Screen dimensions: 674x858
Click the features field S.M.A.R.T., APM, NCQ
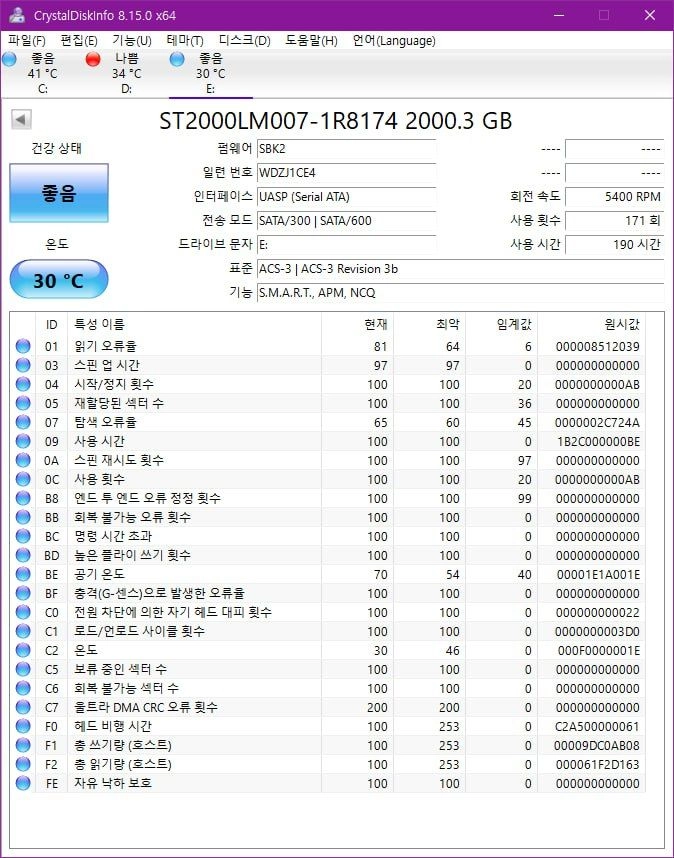pos(460,293)
